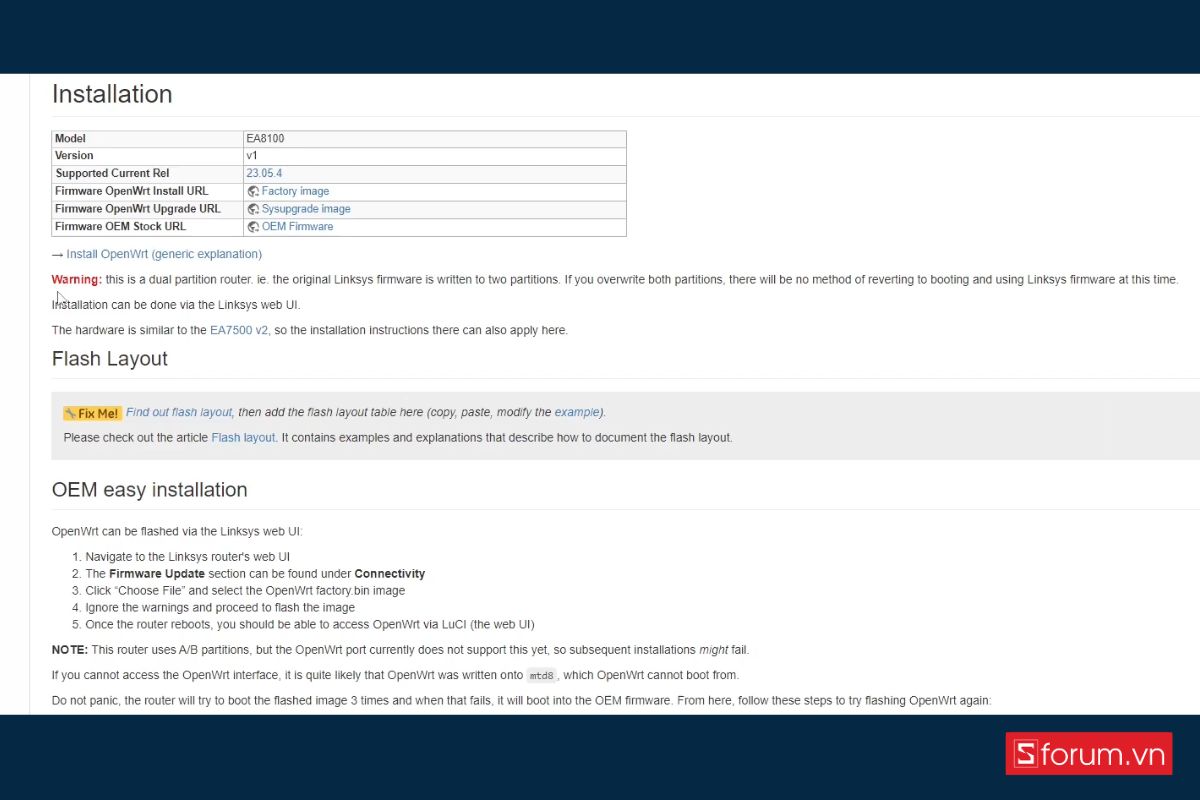Click 'OpenWrt can be flashed via' sentence

pyautogui.click(x=177, y=531)
